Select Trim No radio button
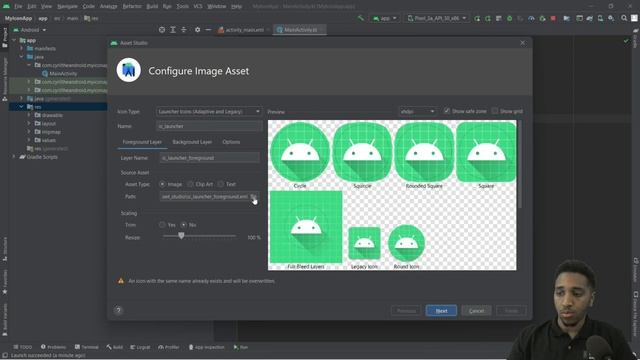 (184, 224)
